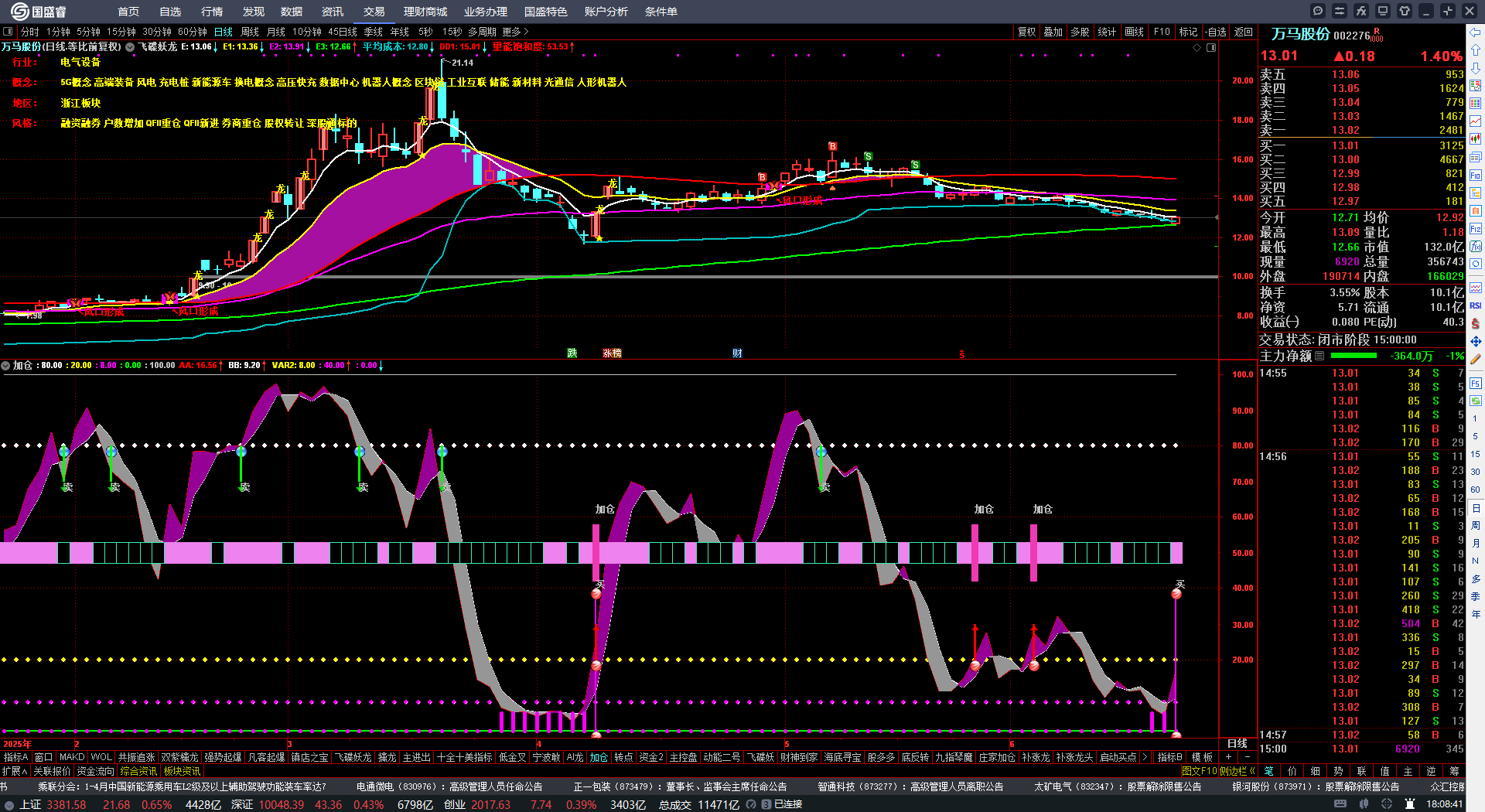
Task: Click the F12 icon in right sidebar
Action: coord(1476,229)
